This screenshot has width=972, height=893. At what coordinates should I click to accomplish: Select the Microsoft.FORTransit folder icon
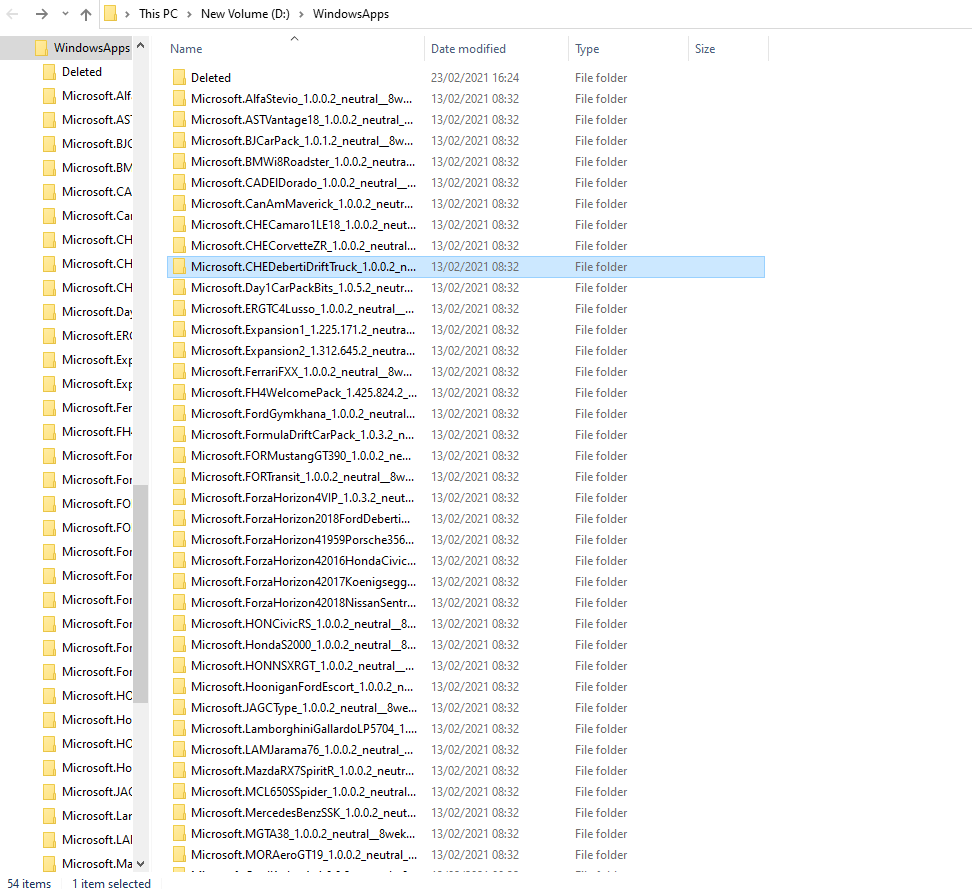[179, 477]
